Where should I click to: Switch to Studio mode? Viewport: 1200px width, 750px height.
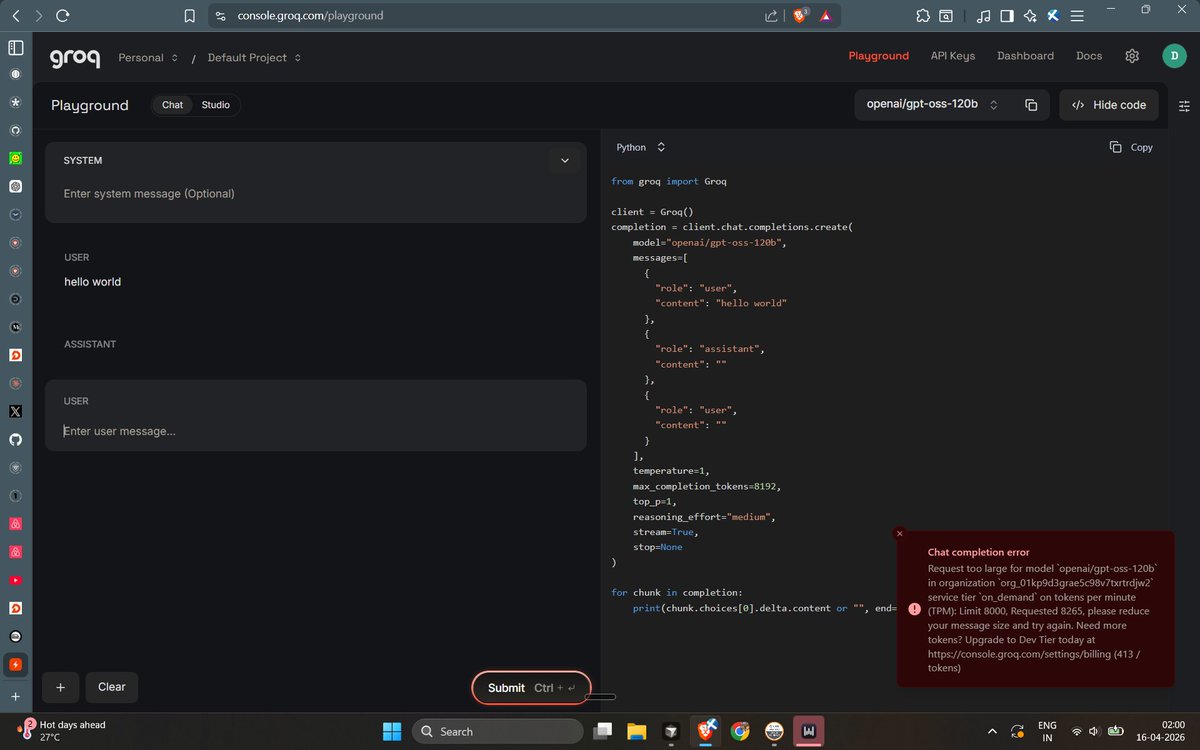(x=215, y=105)
